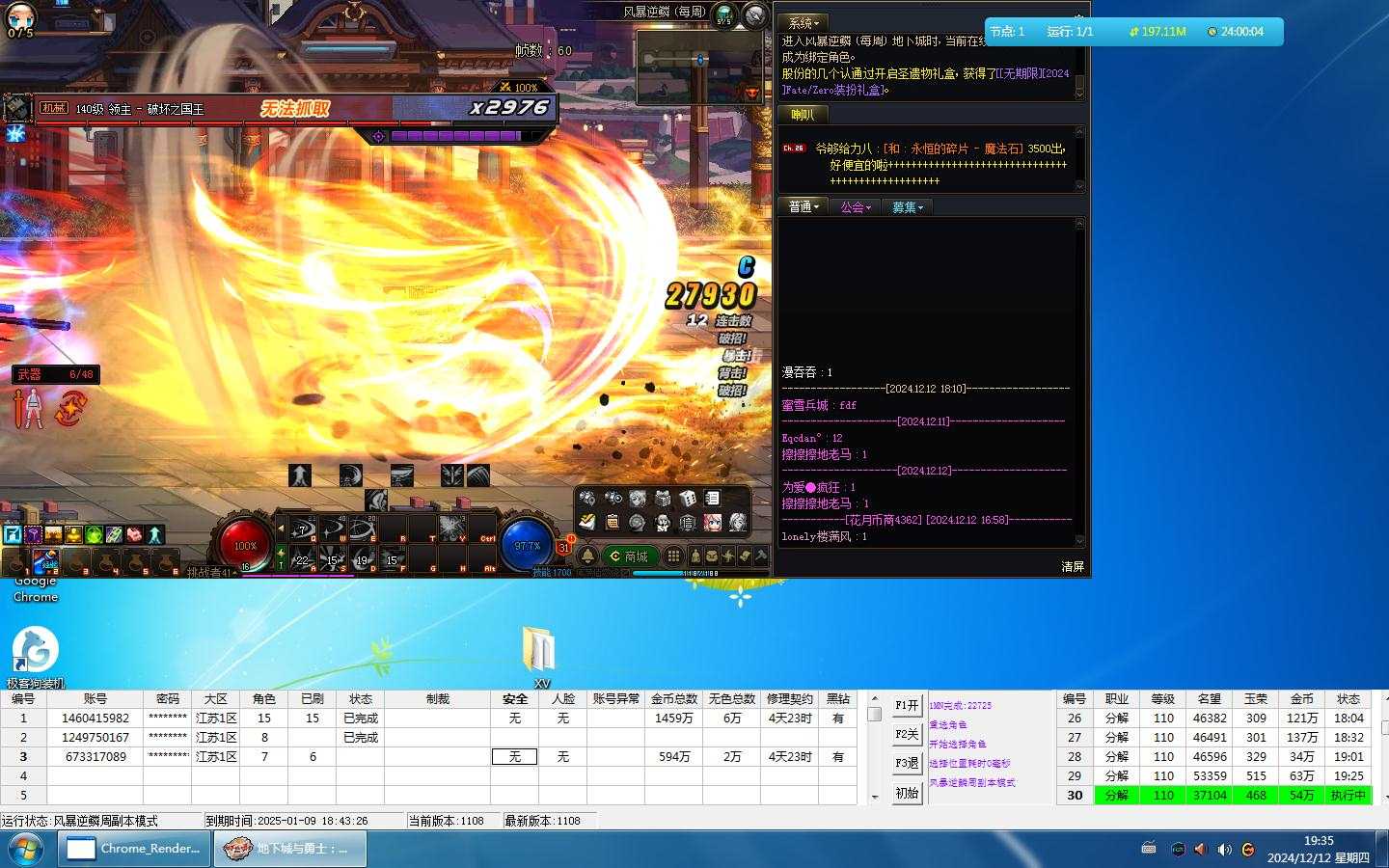Click the log list scrollbar left of F1开

pos(875,747)
